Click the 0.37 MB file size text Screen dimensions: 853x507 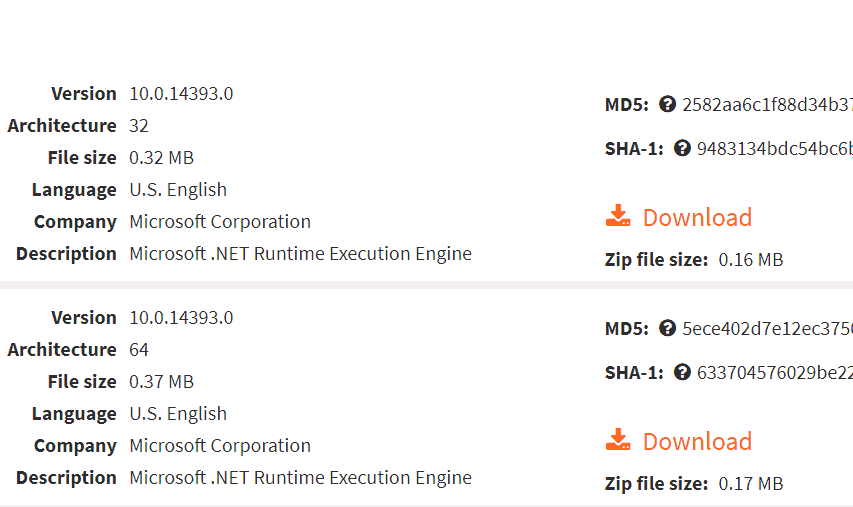pyautogui.click(x=161, y=382)
